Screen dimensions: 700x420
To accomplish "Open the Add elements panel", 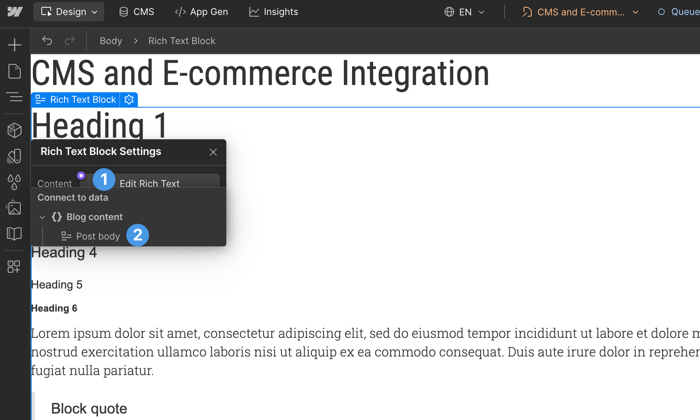I will point(14,45).
